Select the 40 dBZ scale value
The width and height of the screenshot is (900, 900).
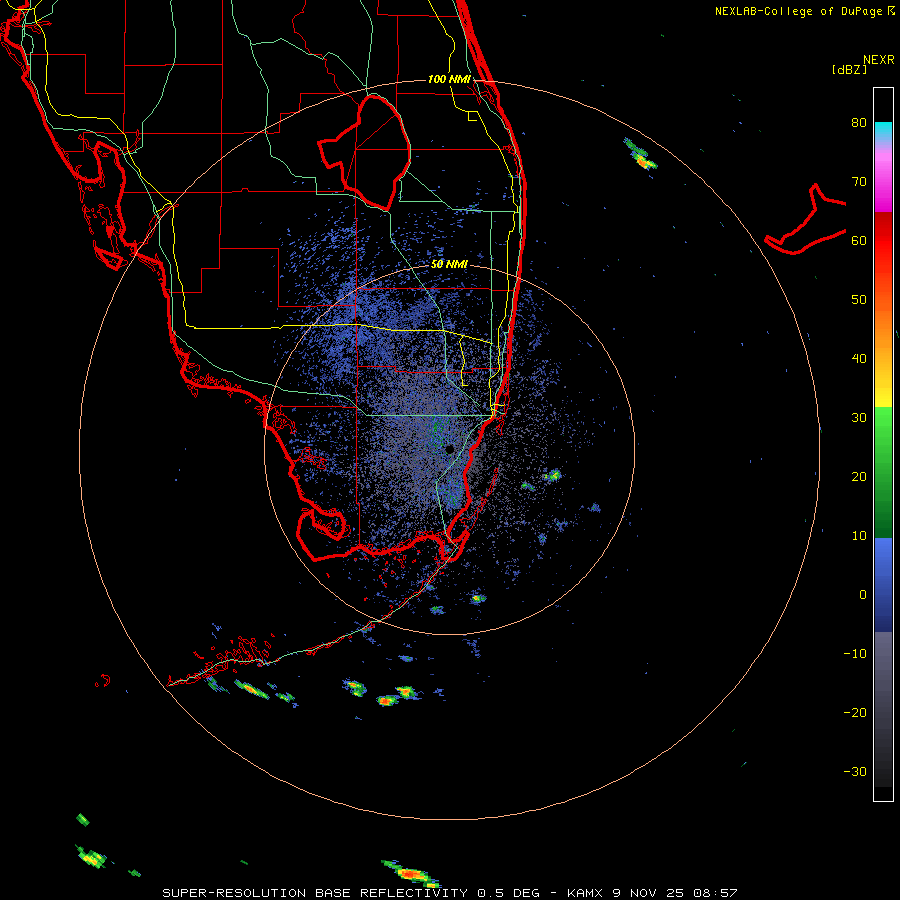pyautogui.click(x=859, y=359)
